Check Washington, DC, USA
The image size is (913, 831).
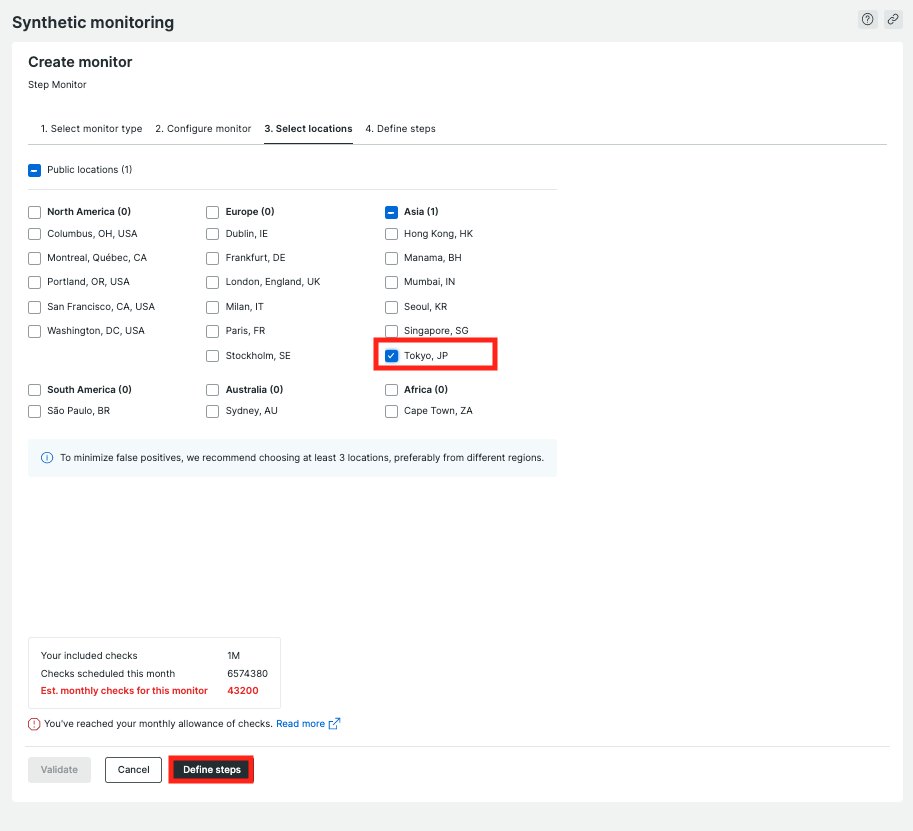click(x=34, y=331)
